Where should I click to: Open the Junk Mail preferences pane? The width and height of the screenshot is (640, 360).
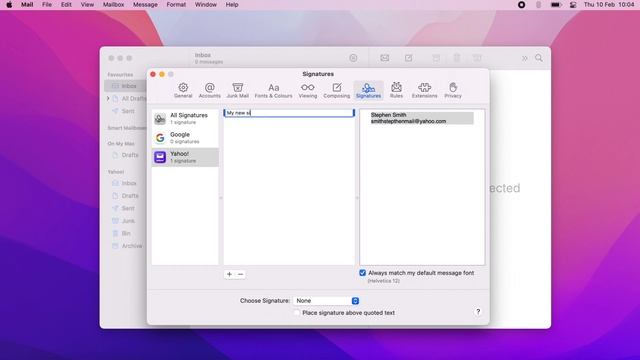[x=238, y=90]
